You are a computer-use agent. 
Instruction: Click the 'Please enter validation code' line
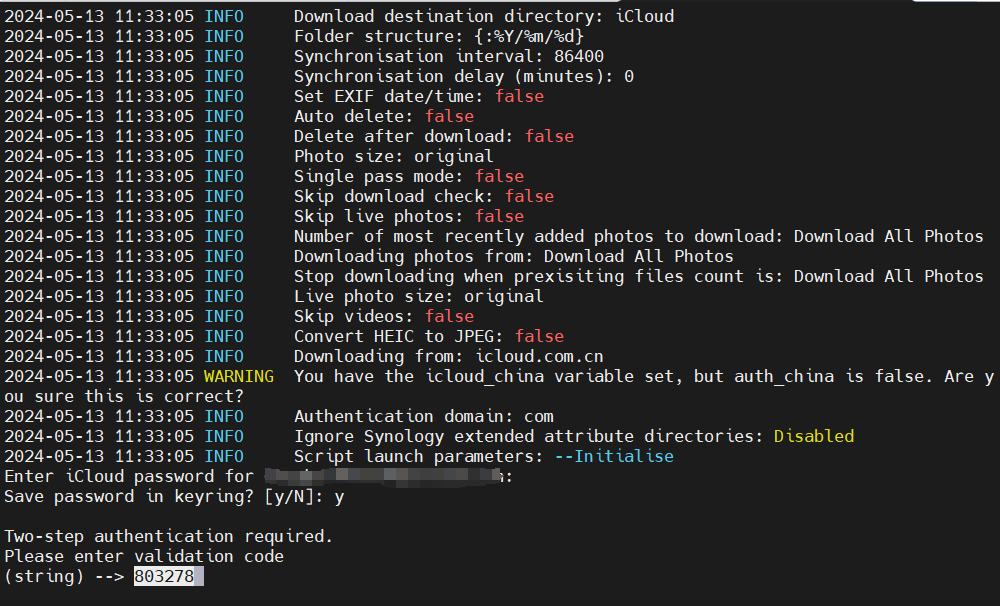(144, 556)
